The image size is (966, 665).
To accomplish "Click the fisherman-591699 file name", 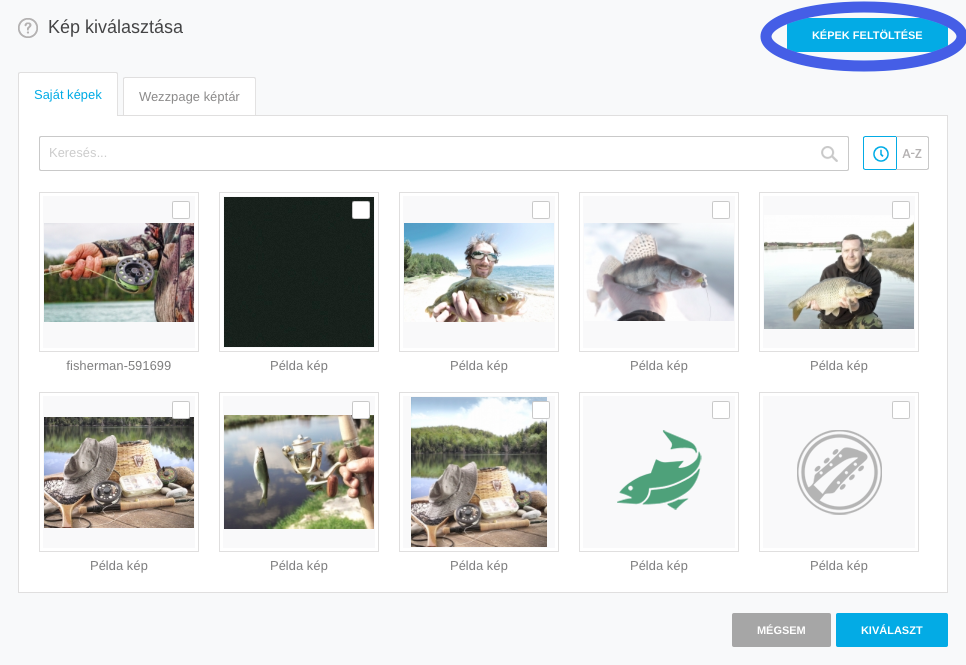I will pyautogui.click(x=119, y=365).
